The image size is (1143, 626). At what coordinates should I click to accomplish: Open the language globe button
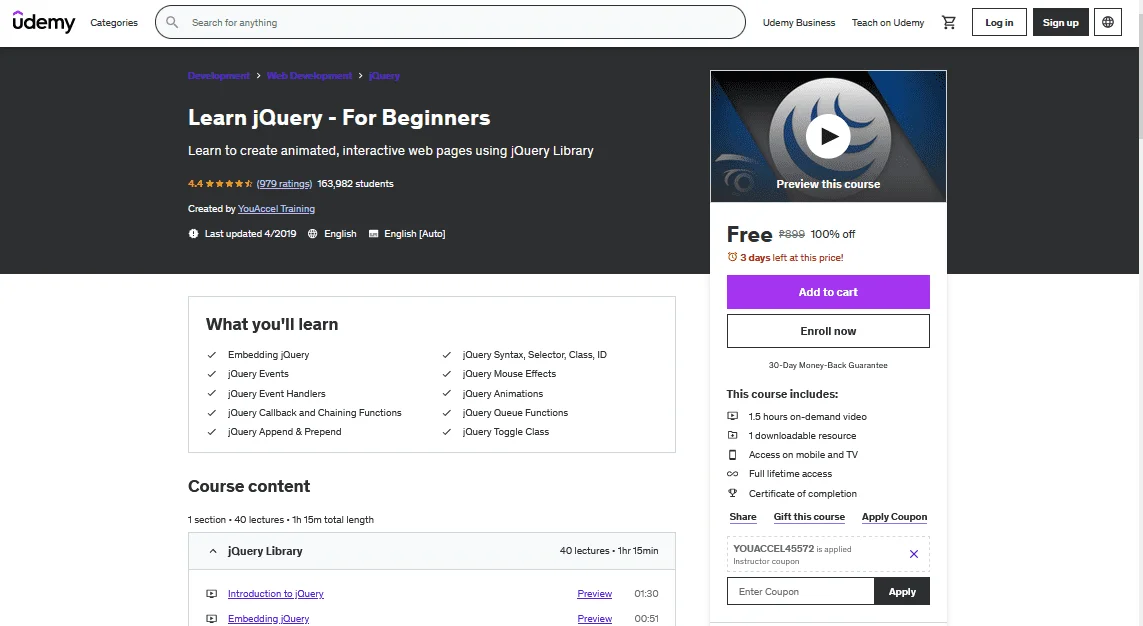[1107, 23]
